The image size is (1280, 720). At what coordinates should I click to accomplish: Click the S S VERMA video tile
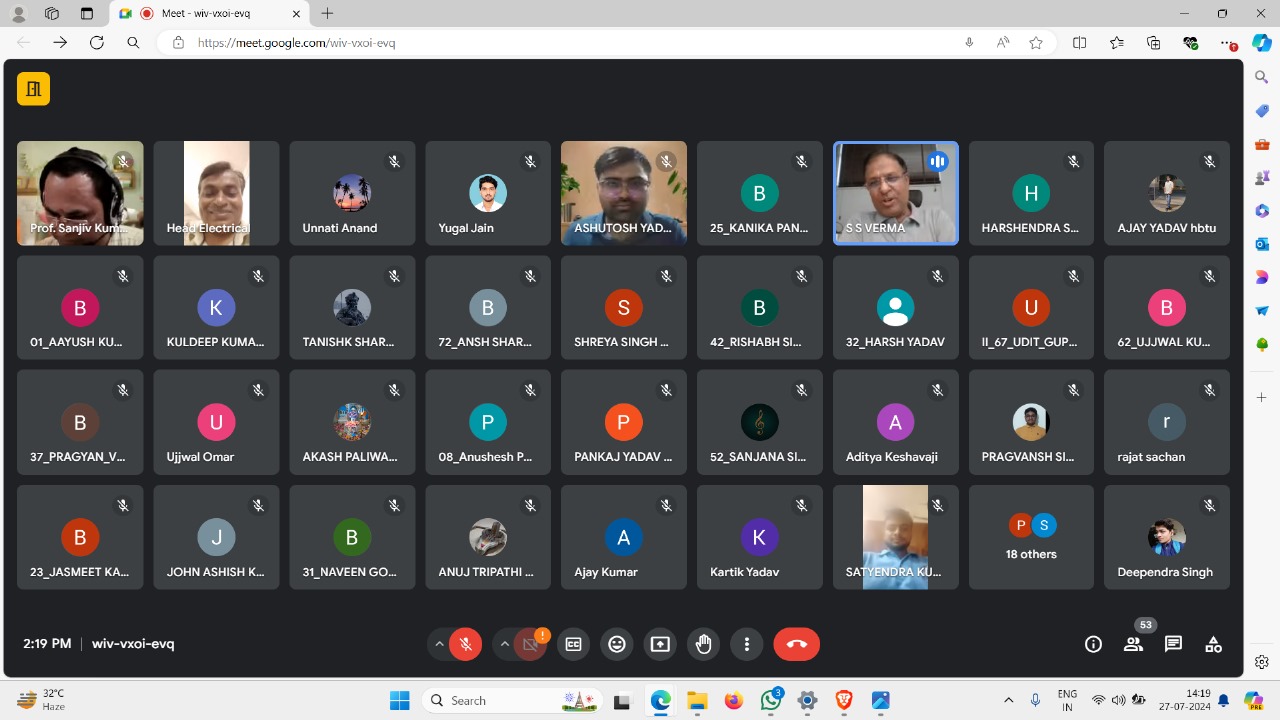pos(895,192)
